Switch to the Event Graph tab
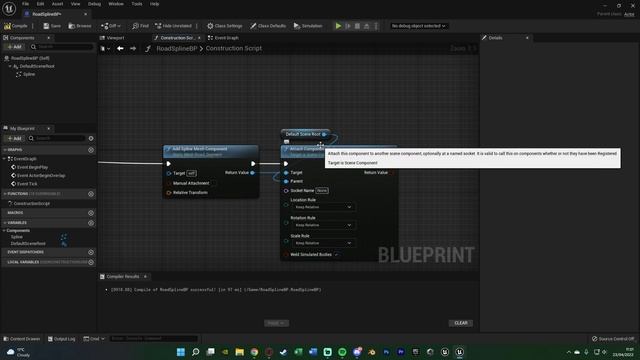The width and height of the screenshot is (640, 360). (x=223, y=38)
